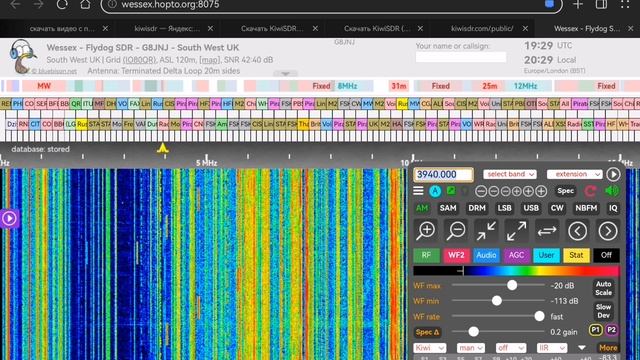The image size is (640, 360).
Task: Open the 'man' dropdown
Action: tap(471, 348)
